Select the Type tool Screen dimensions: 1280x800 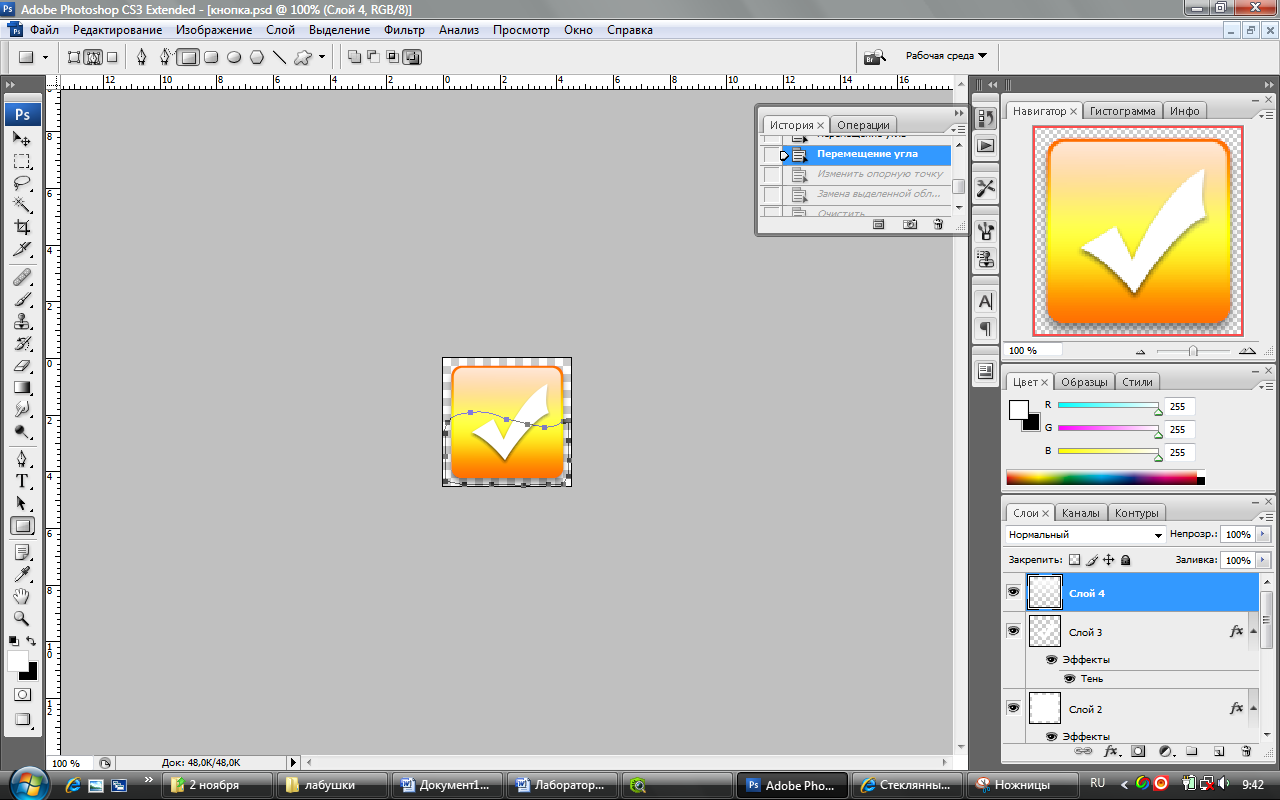coord(22,482)
